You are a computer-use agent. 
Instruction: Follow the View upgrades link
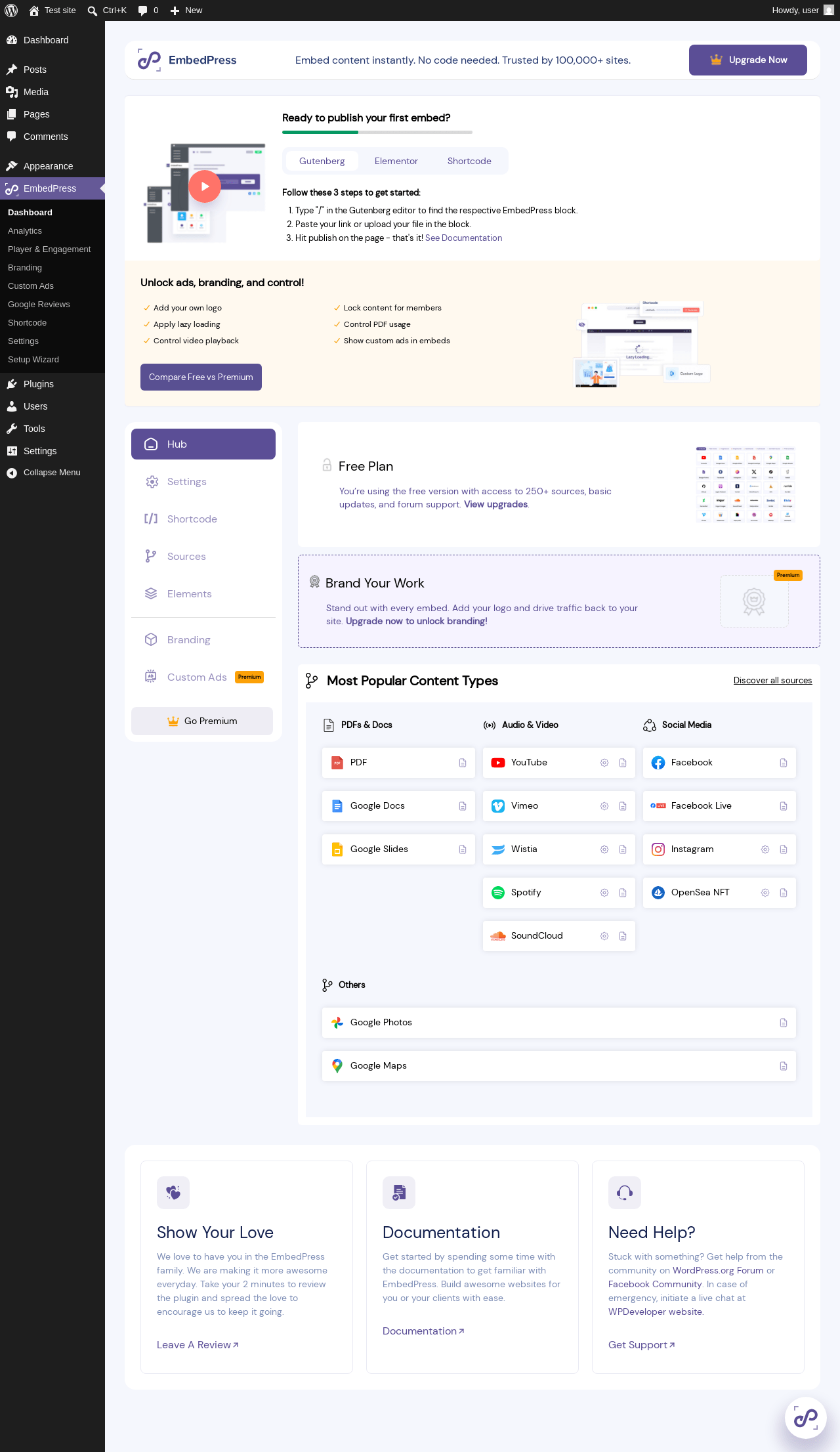[x=496, y=505]
